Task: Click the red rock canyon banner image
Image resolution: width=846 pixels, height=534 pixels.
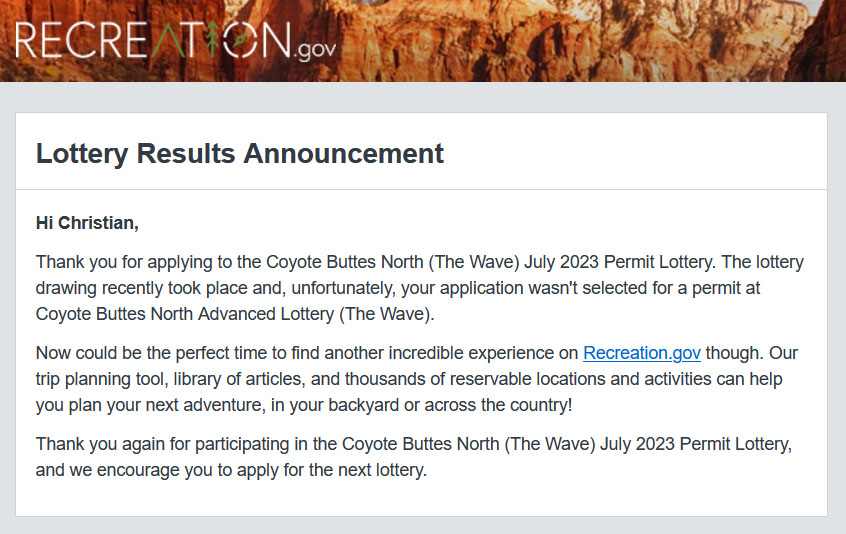Action: click(x=600, y=40)
